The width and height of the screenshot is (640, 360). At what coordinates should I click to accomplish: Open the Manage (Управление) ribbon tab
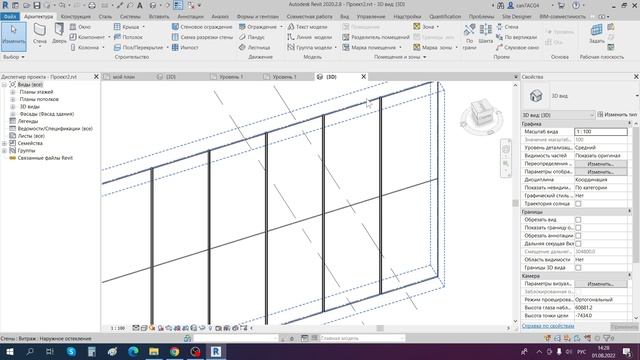pyautogui.click(x=371, y=17)
